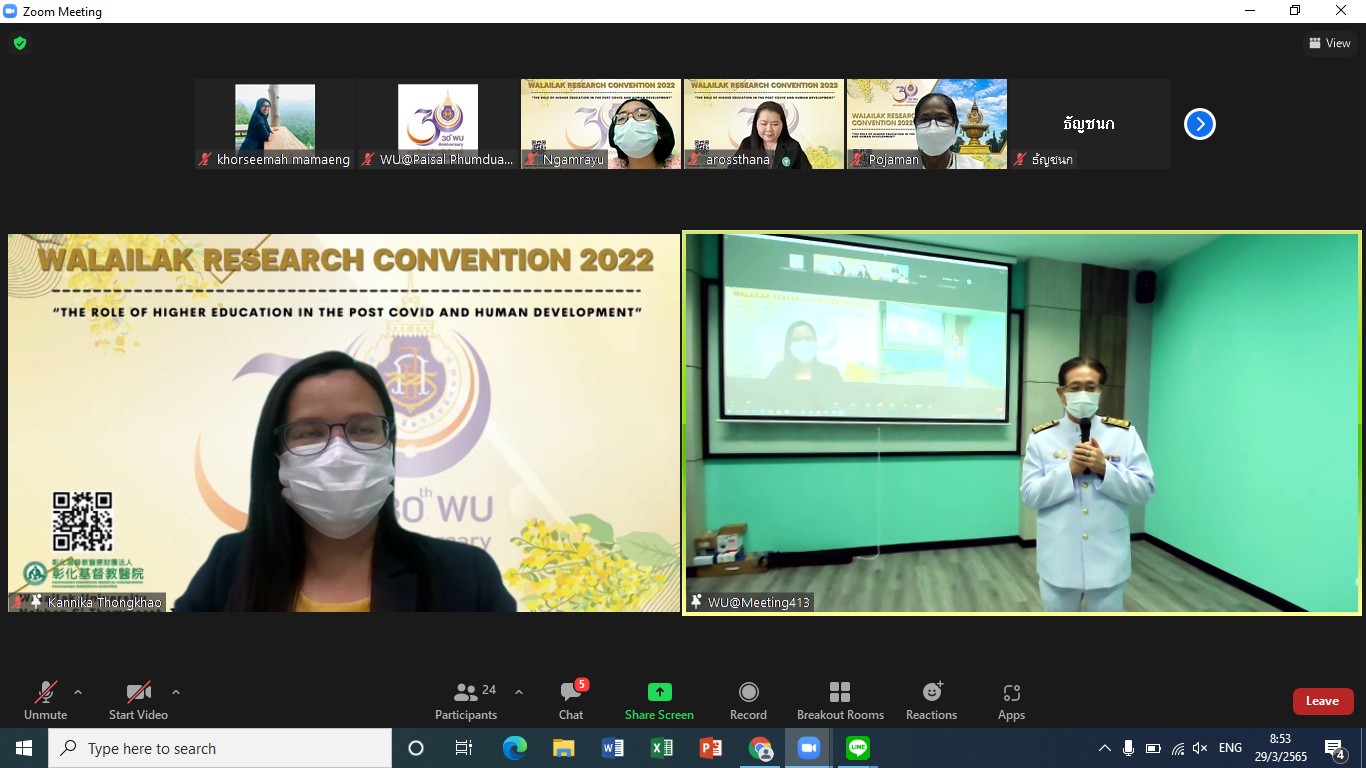This screenshot has height=768, width=1366.
Task: Click the green Share Screen icon
Action: point(659,692)
